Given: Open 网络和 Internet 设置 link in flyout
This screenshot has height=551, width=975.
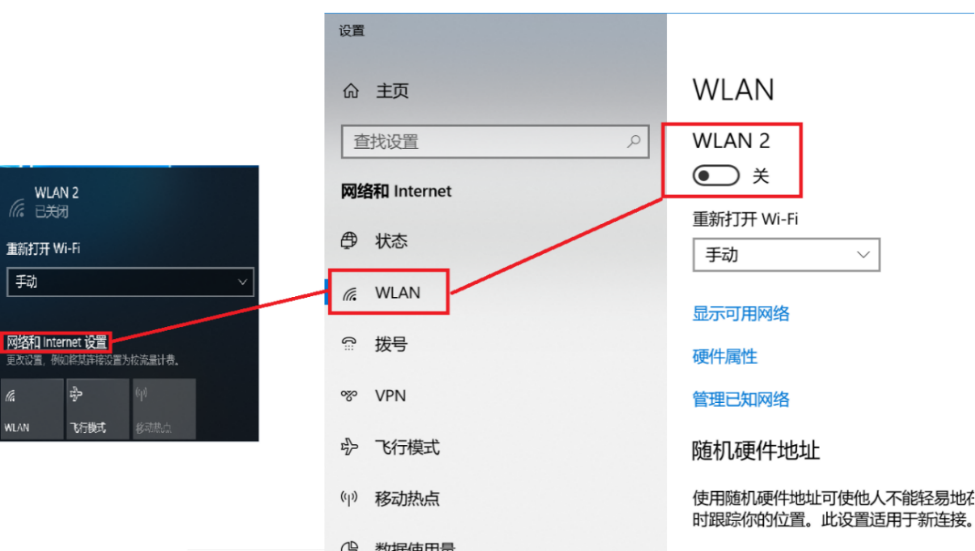Looking at the screenshot, I should click(x=57, y=342).
